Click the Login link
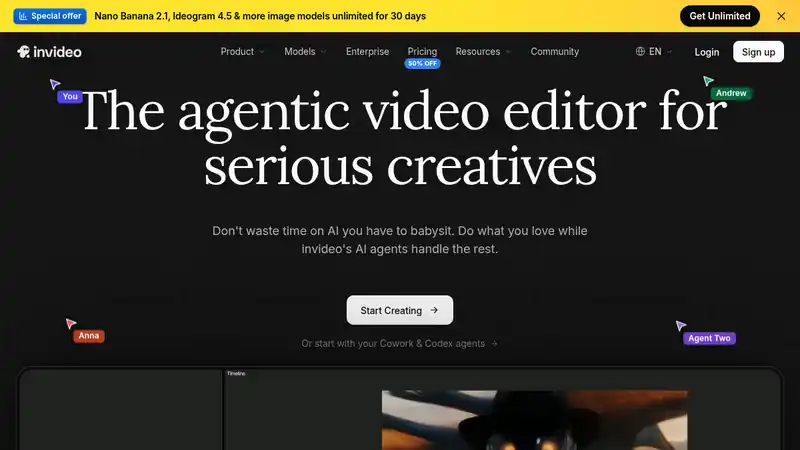800x450 pixels. (707, 52)
